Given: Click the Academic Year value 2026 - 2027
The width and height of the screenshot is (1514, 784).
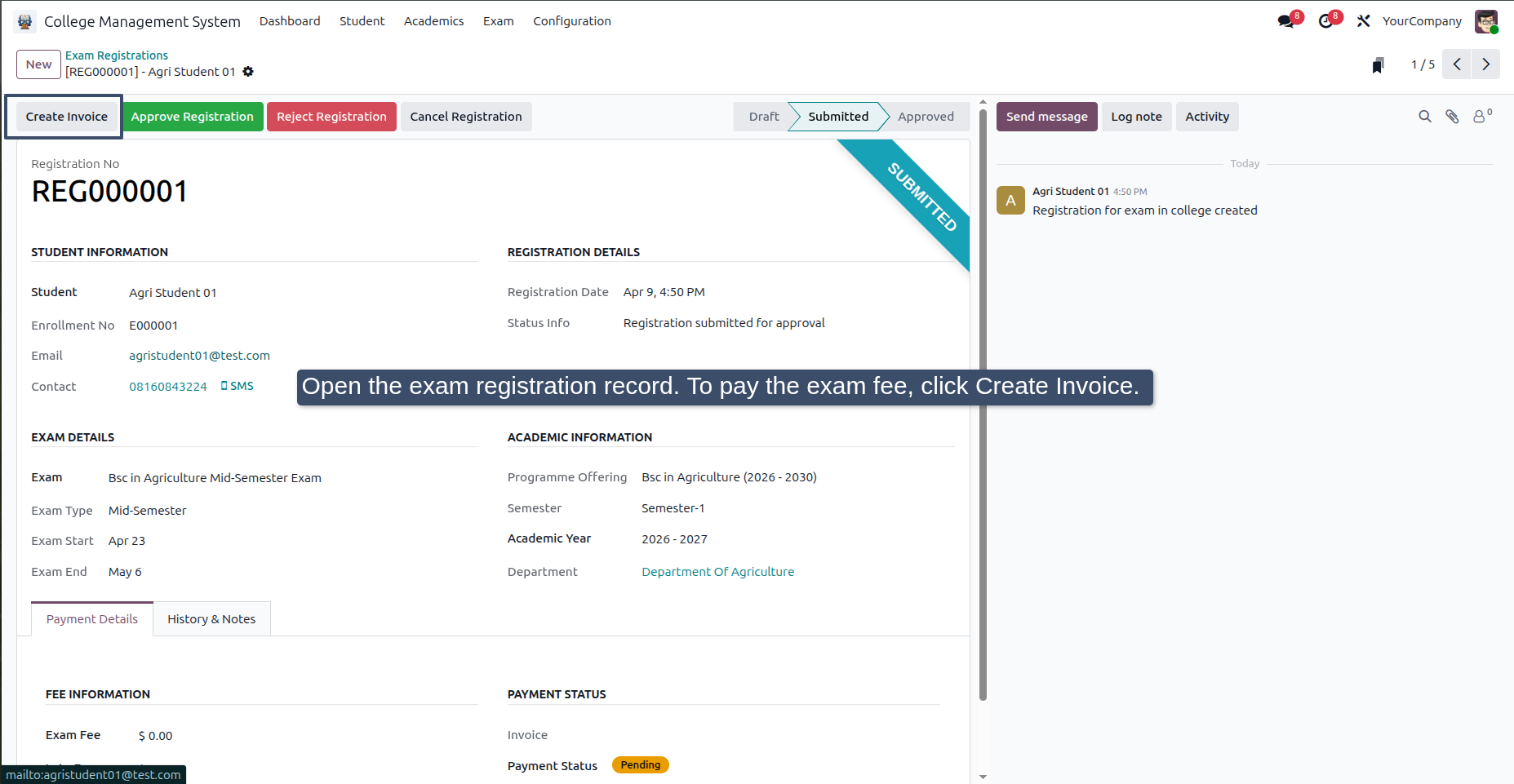Looking at the screenshot, I should coord(674,539).
